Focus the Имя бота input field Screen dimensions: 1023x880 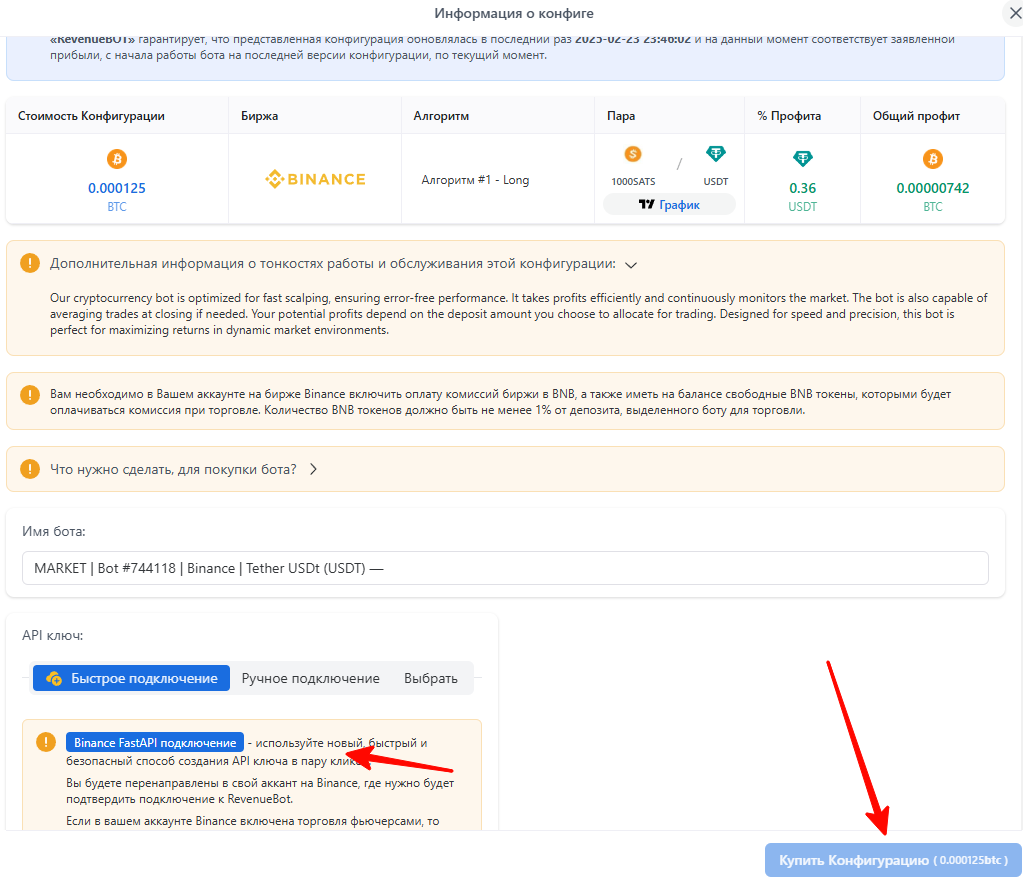pyautogui.click(x=505, y=568)
